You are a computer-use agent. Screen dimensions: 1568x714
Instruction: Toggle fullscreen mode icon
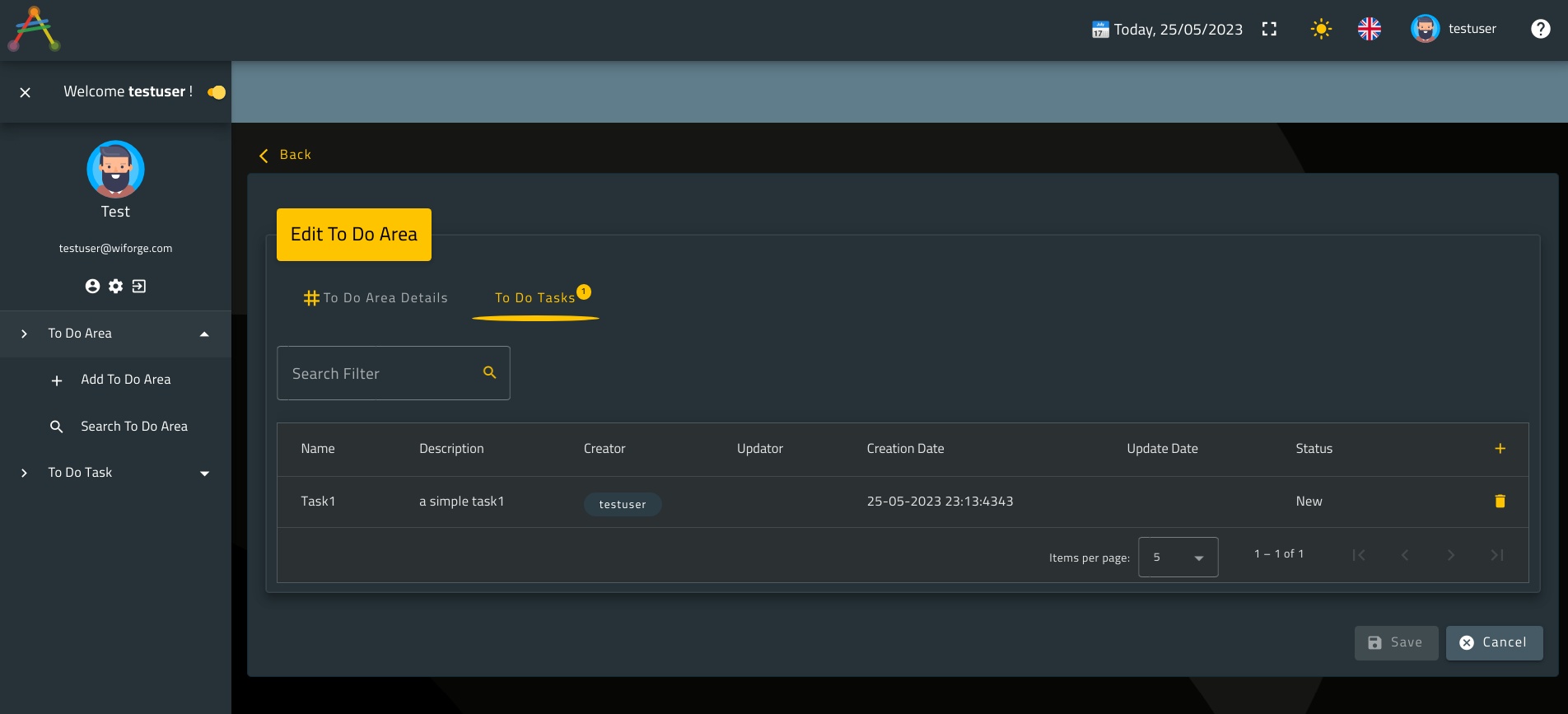[1269, 29]
